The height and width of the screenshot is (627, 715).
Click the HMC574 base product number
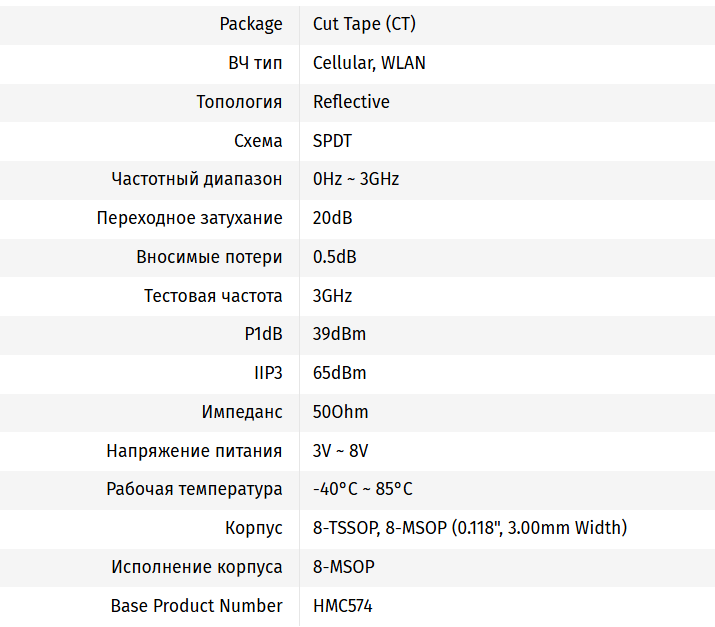[x=342, y=606]
